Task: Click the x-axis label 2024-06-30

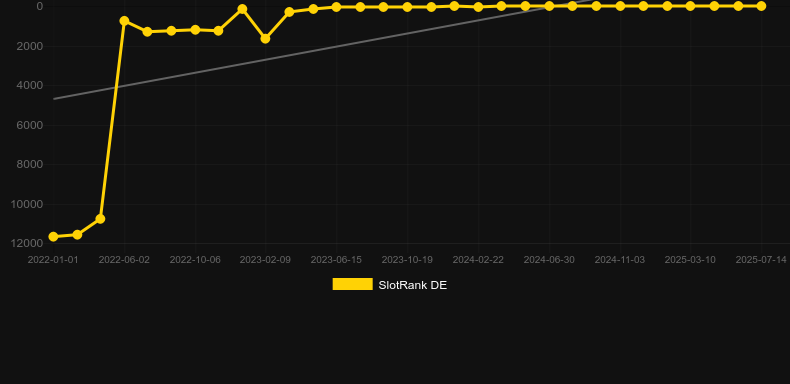Action: coord(549,260)
